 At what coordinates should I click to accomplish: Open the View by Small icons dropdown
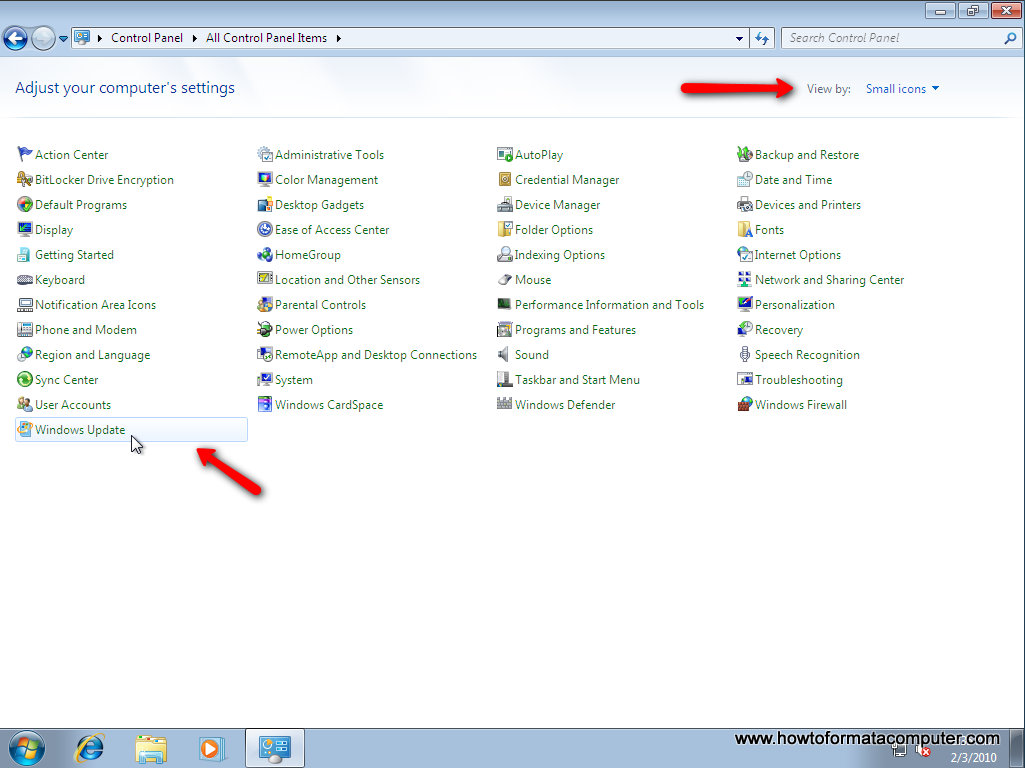point(902,89)
